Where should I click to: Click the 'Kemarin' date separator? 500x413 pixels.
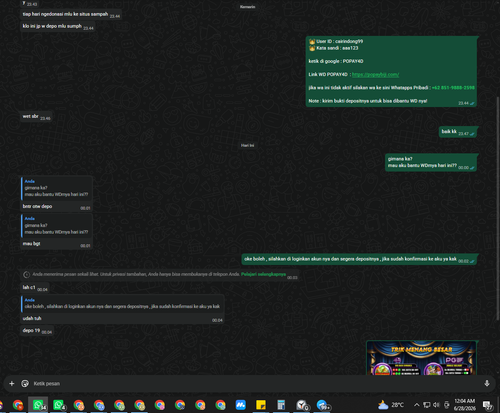point(248,7)
